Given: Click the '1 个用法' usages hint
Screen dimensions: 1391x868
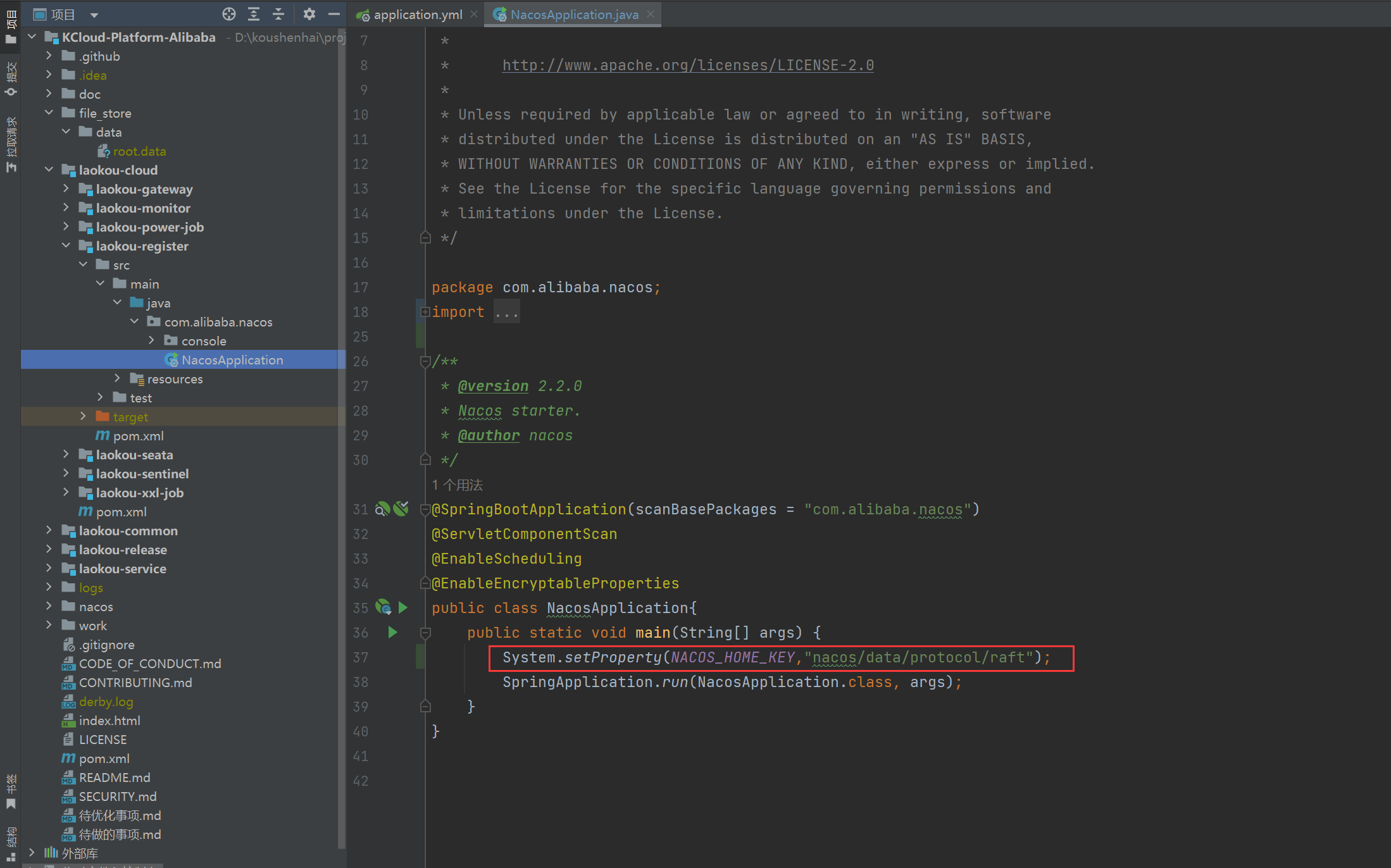Looking at the screenshot, I should click(x=458, y=485).
